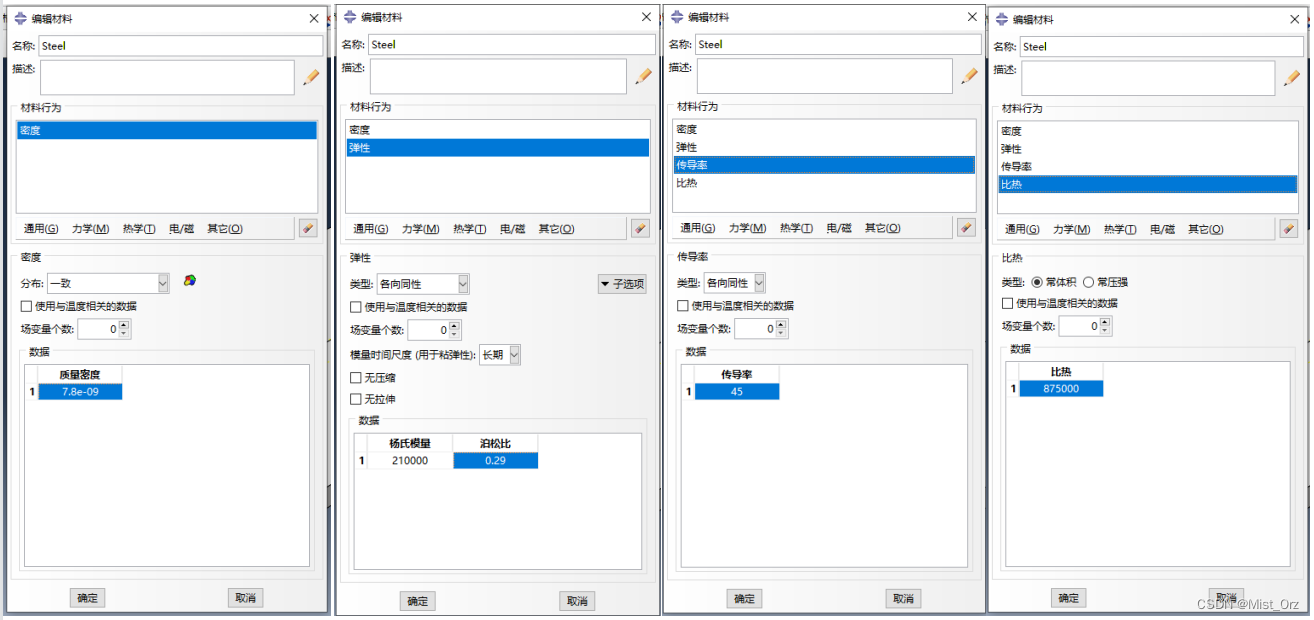Click the pencil edit icon in the 比热 dialog
The height and width of the screenshot is (620, 1314).
(1290, 78)
